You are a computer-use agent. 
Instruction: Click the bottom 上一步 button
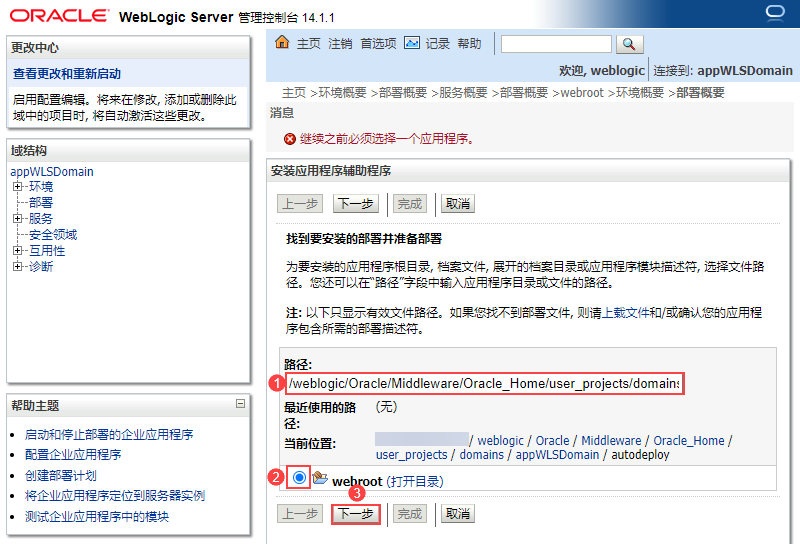click(301, 513)
